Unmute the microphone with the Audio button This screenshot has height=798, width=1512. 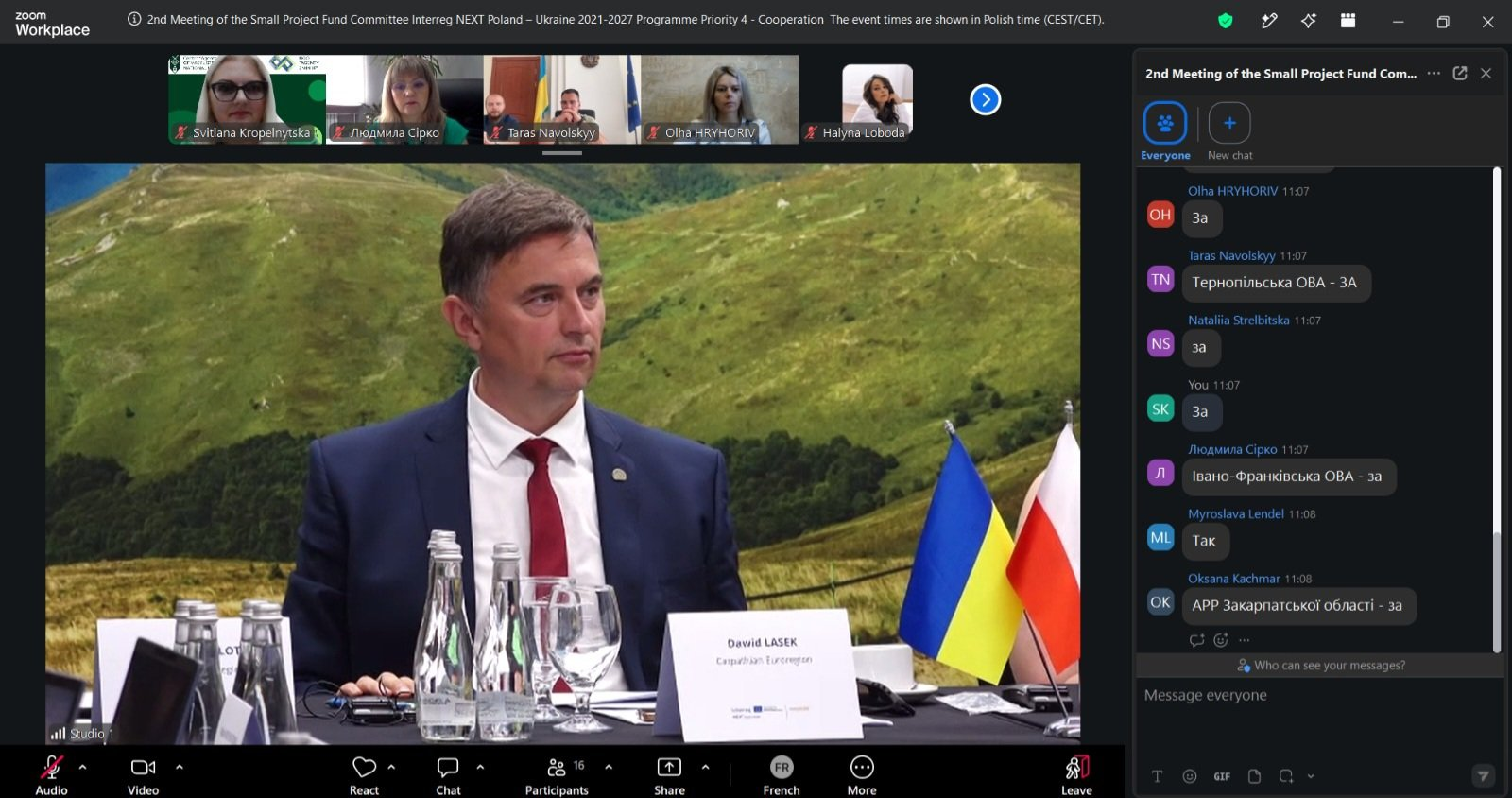click(x=52, y=774)
